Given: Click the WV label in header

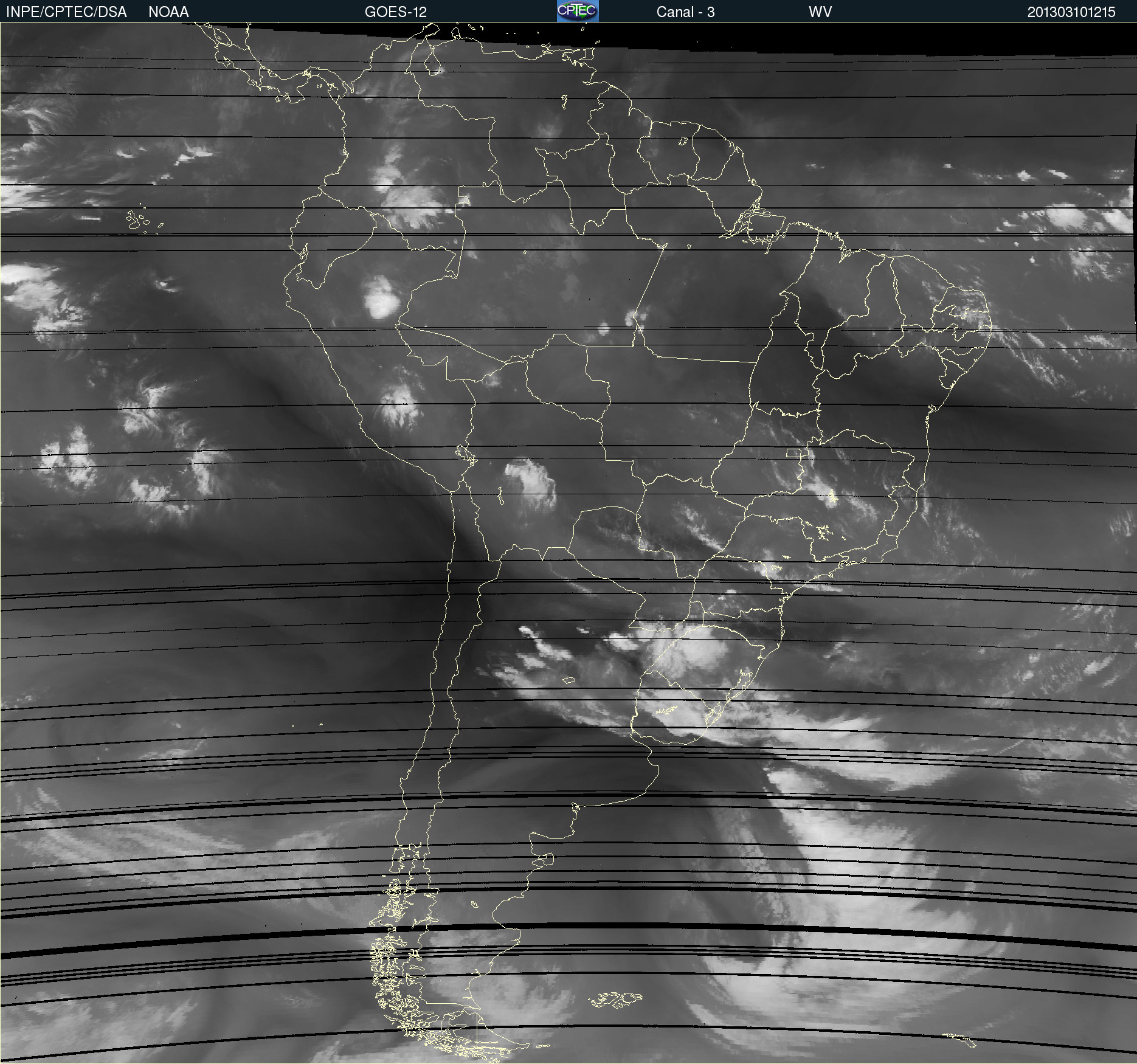Looking at the screenshot, I should tap(820, 12).
